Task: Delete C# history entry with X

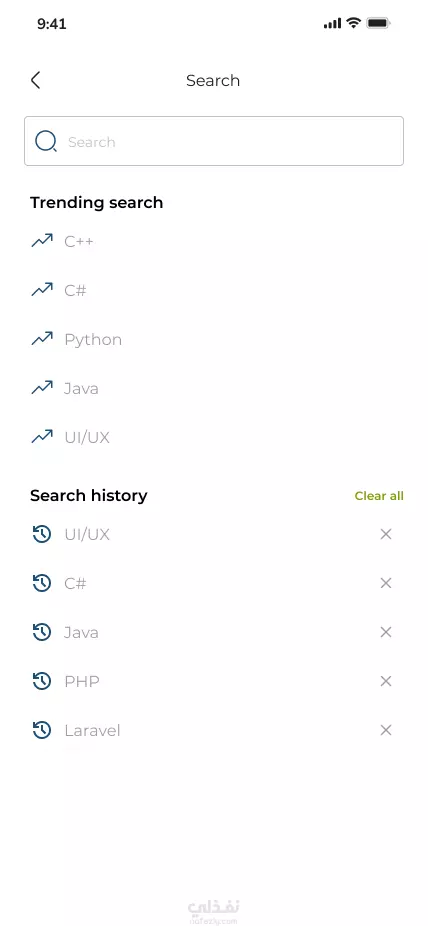Action: (385, 583)
